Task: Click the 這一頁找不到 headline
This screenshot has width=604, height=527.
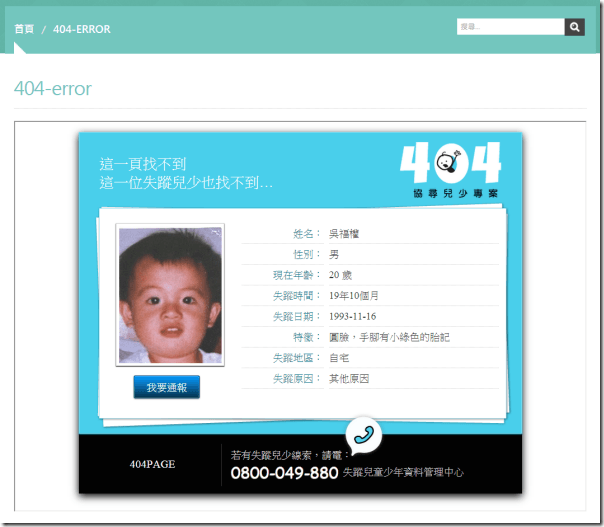Action: tap(143, 164)
